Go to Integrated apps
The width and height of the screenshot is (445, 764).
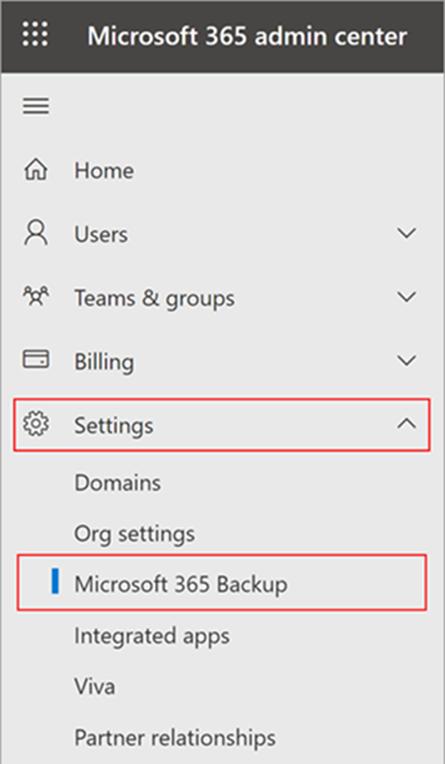(152, 636)
